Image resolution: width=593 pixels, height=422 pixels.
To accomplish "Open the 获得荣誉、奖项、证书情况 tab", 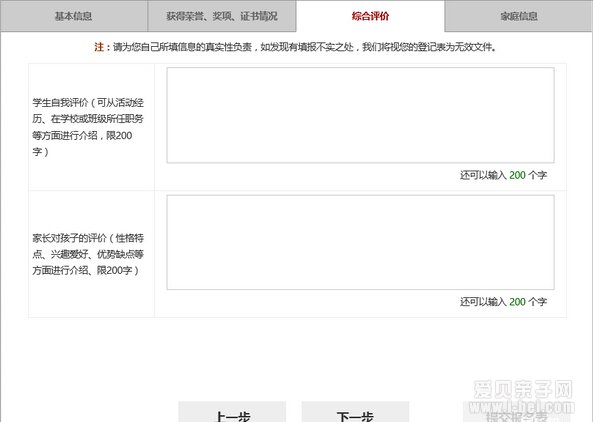I will pyautogui.click(x=222, y=16).
